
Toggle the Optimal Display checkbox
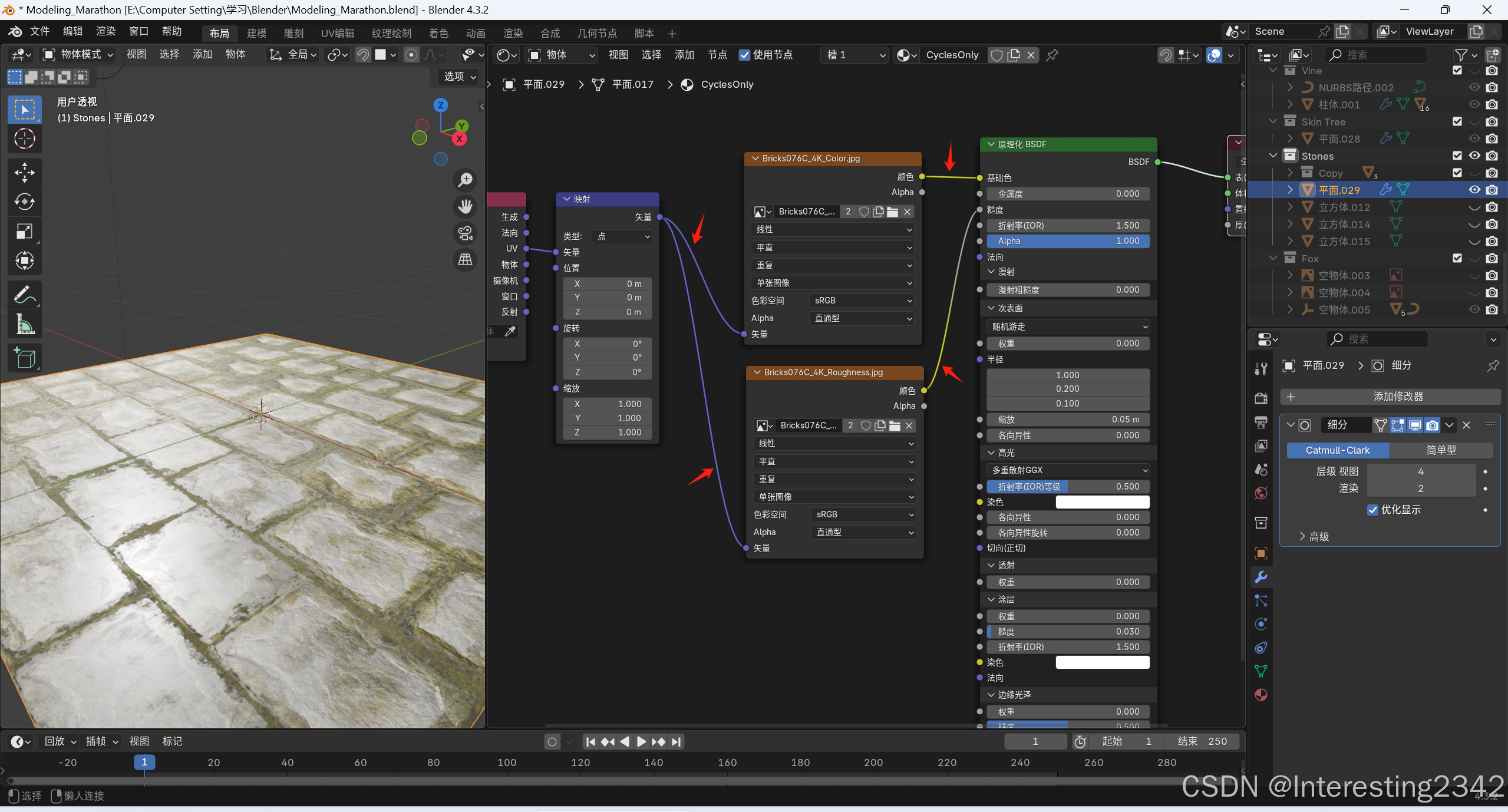(1373, 510)
